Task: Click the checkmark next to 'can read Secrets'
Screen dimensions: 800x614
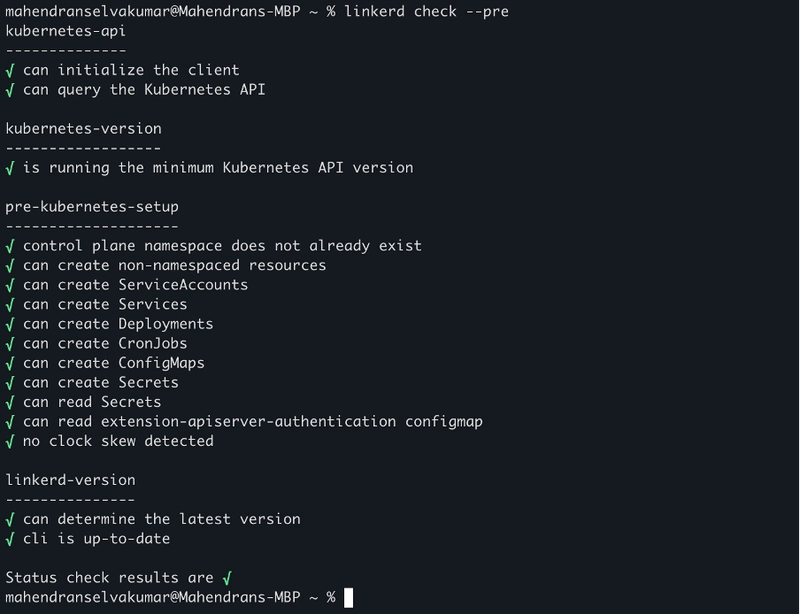Action: click(10, 403)
